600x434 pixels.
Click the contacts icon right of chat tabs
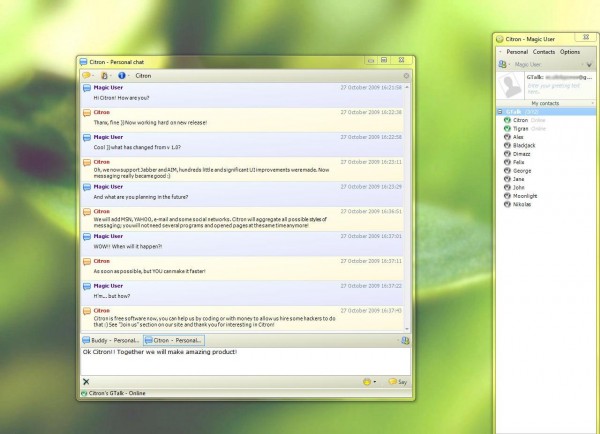coord(405,340)
